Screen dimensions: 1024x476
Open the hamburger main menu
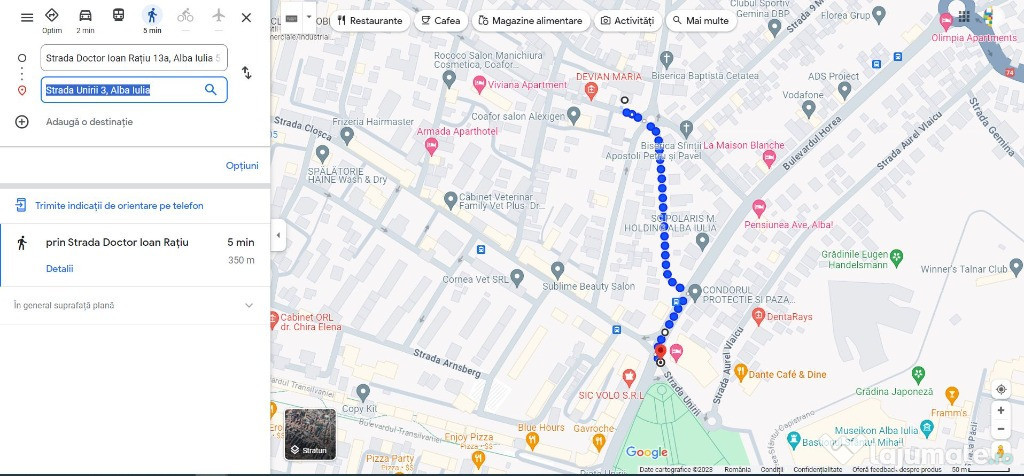point(27,18)
